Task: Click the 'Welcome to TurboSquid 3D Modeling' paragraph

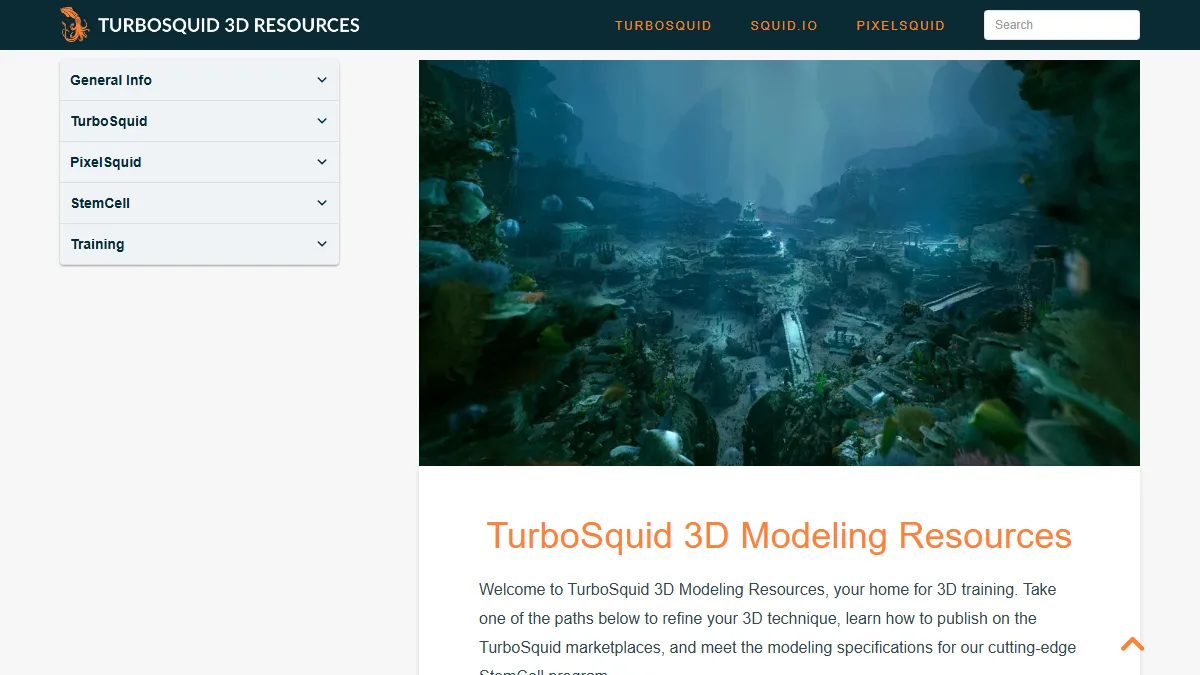Action: (778, 628)
